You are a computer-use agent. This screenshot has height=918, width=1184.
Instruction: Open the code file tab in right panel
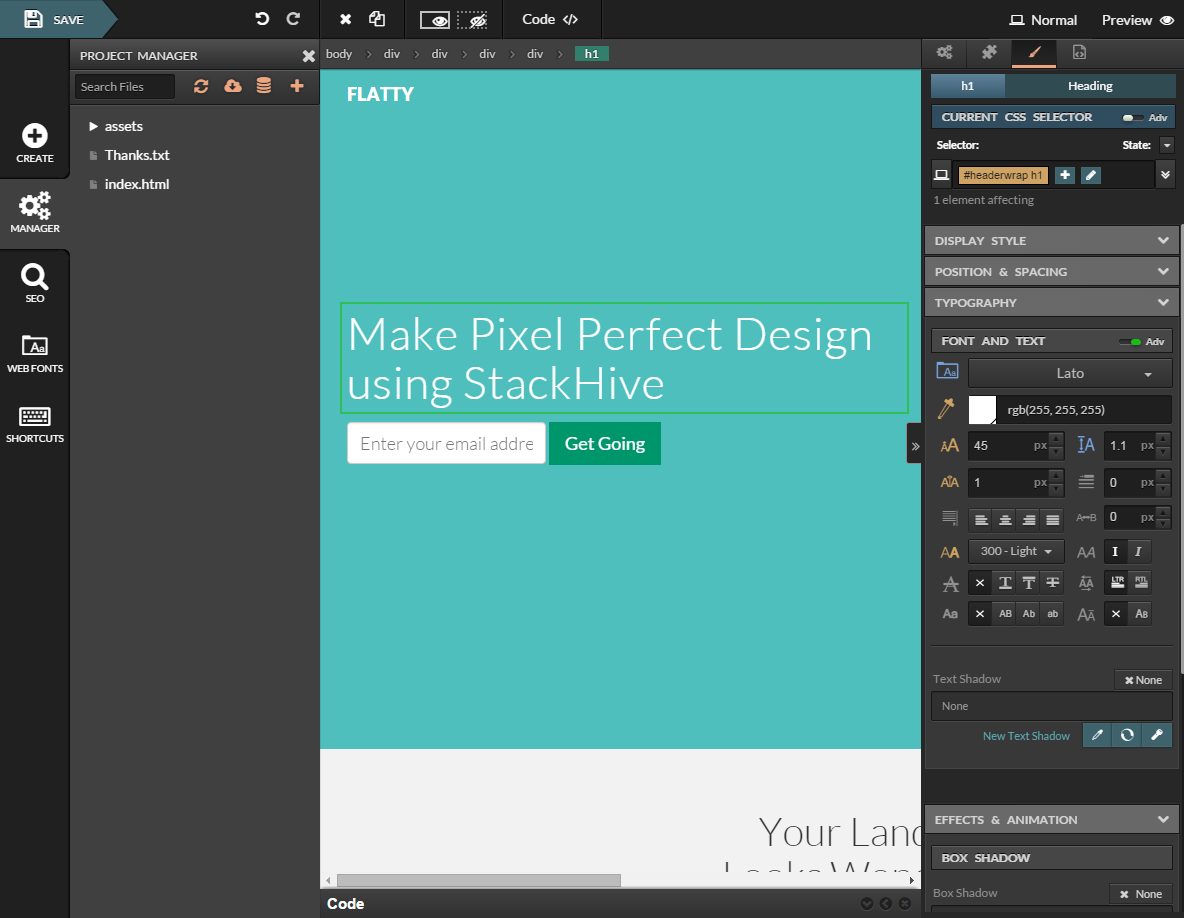pos(1079,52)
